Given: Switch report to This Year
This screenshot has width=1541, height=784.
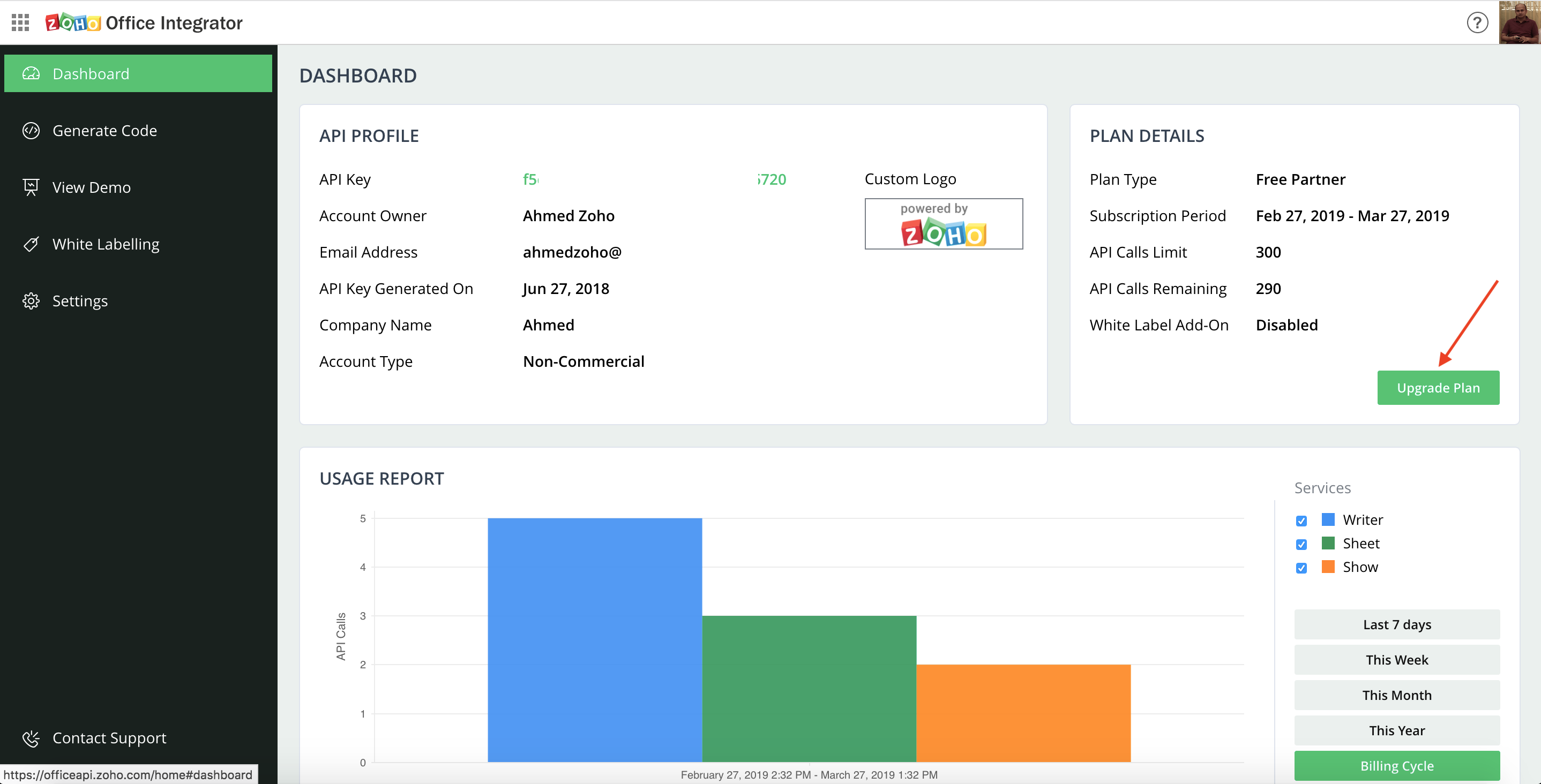Looking at the screenshot, I should (1396, 730).
